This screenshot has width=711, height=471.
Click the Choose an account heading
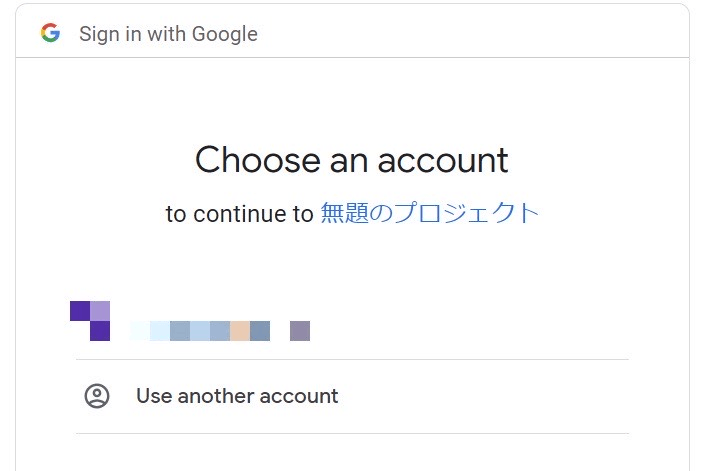351,160
